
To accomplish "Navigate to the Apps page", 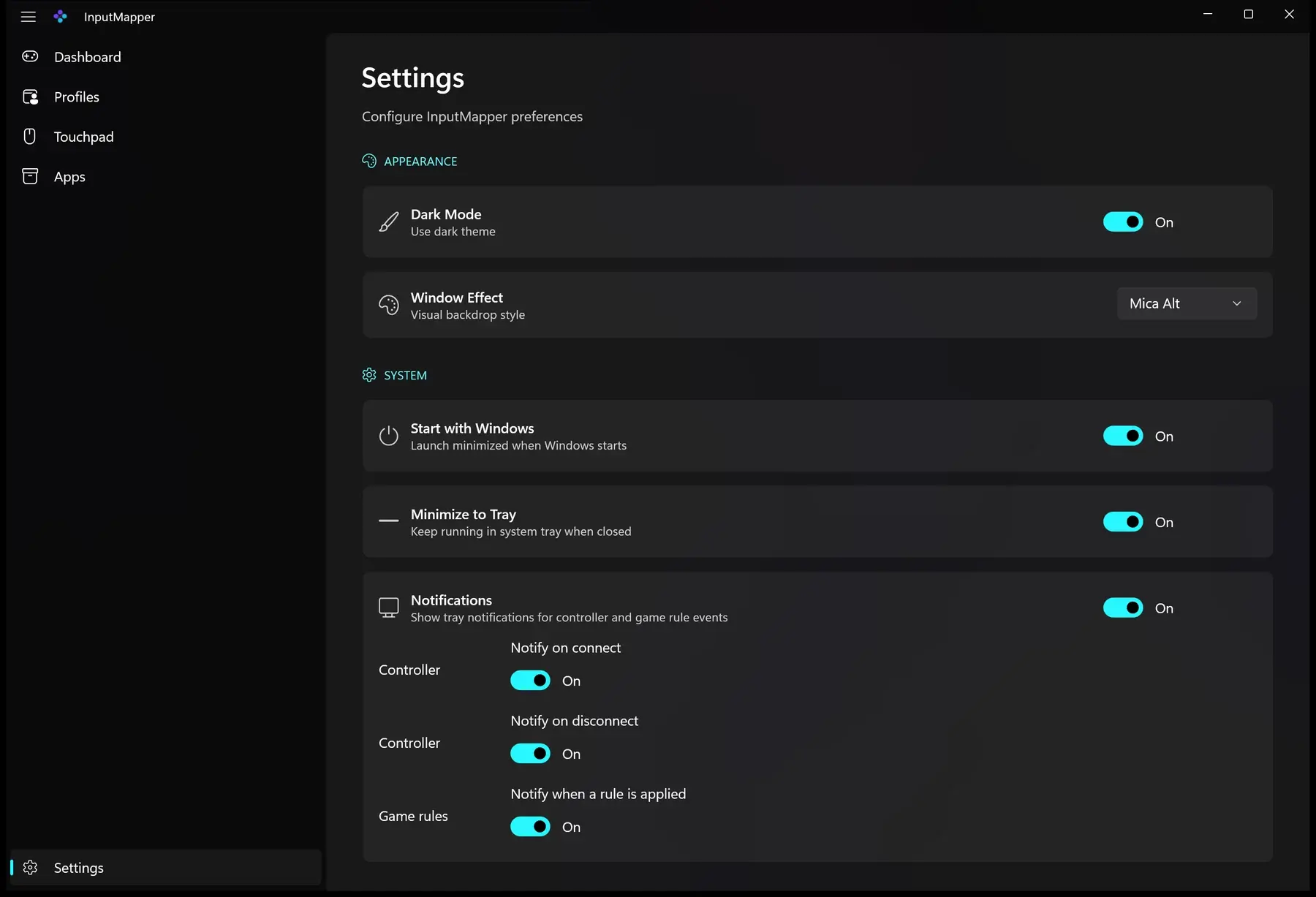I will pos(167,176).
